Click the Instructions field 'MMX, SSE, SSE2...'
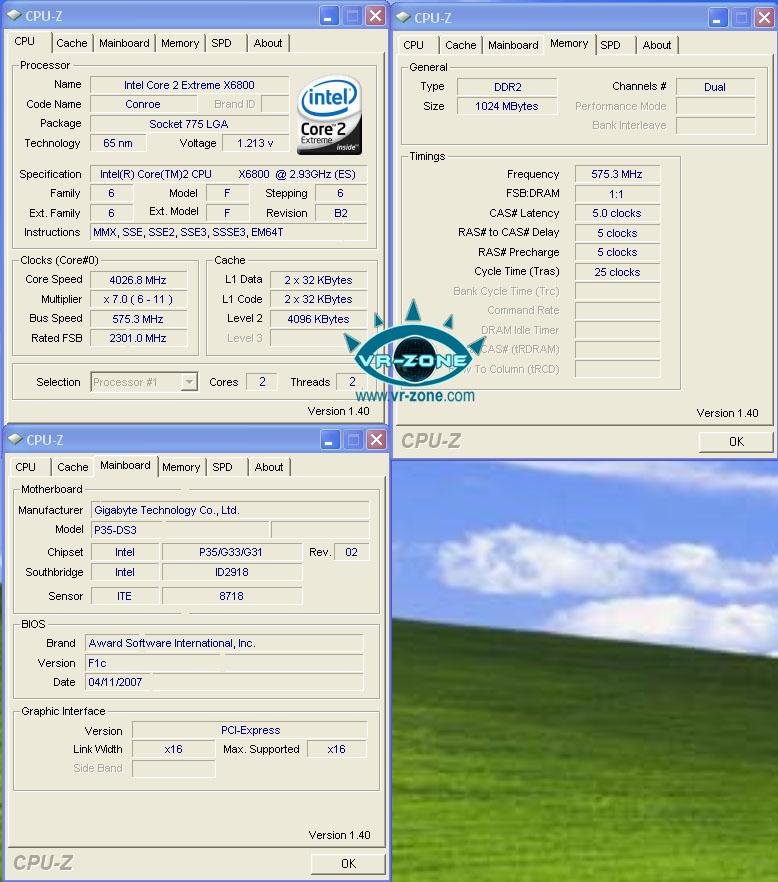 point(228,232)
